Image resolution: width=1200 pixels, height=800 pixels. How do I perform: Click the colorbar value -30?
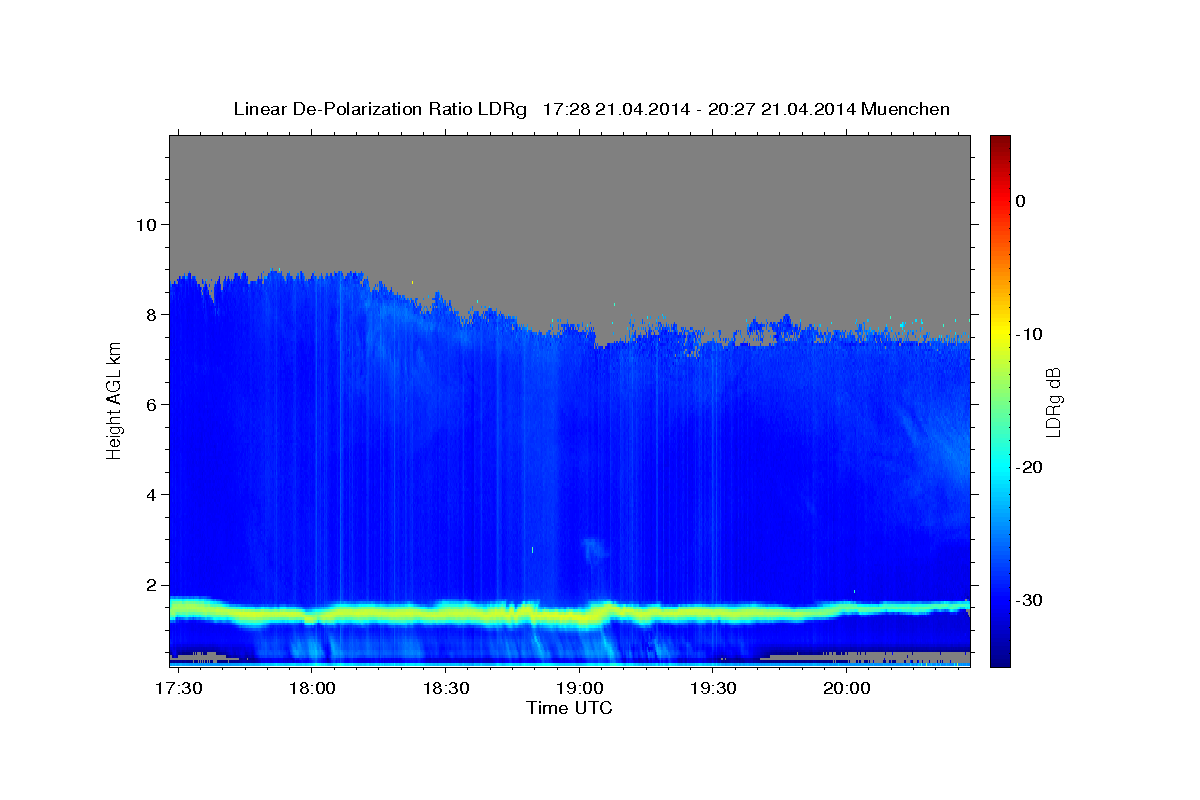1028,600
